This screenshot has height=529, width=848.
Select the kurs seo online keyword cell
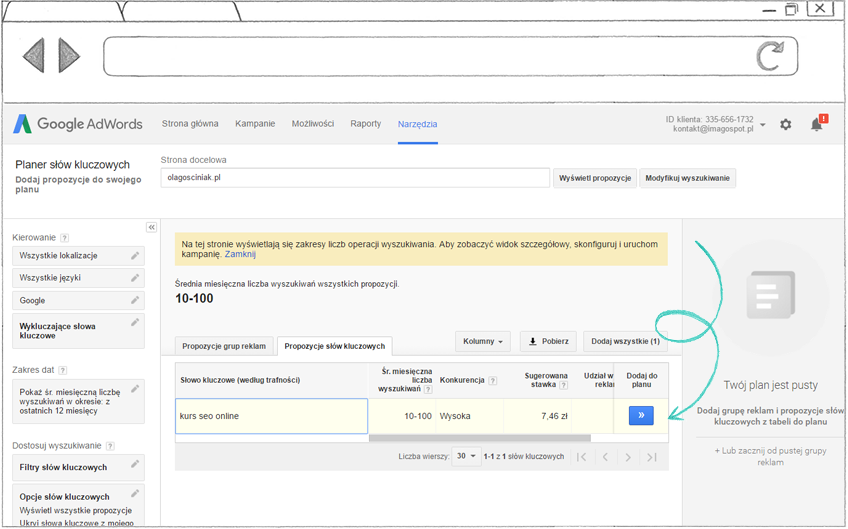[x=271, y=416]
